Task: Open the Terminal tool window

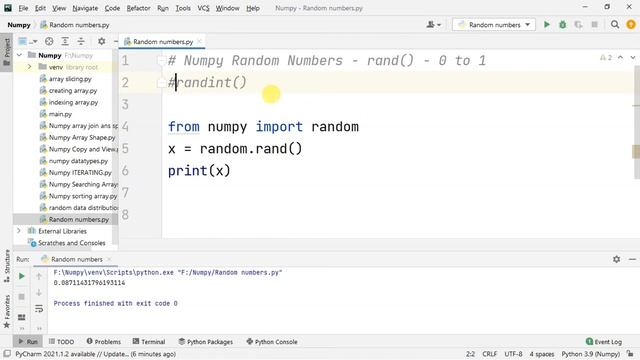Action: point(149,342)
